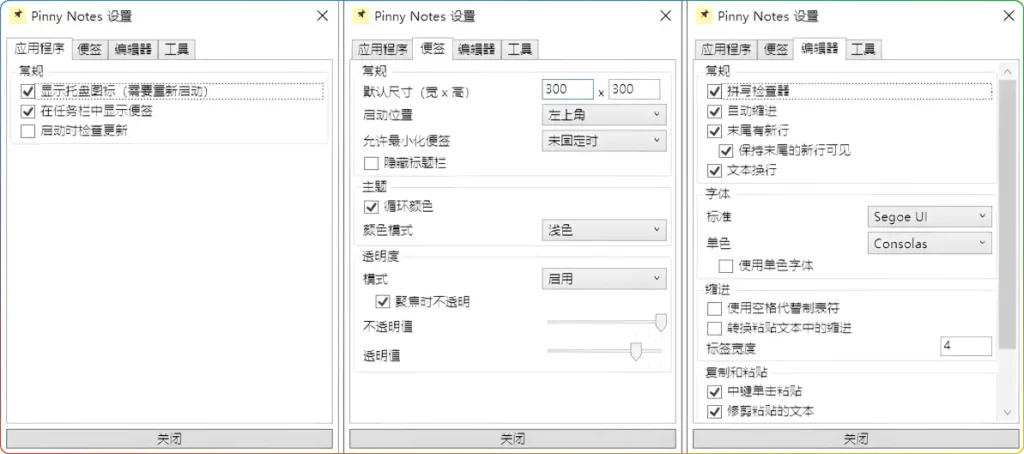Viewport: 1024px width, 454px height.
Task: Click the 透明值 slider handle
Action: (x=636, y=351)
